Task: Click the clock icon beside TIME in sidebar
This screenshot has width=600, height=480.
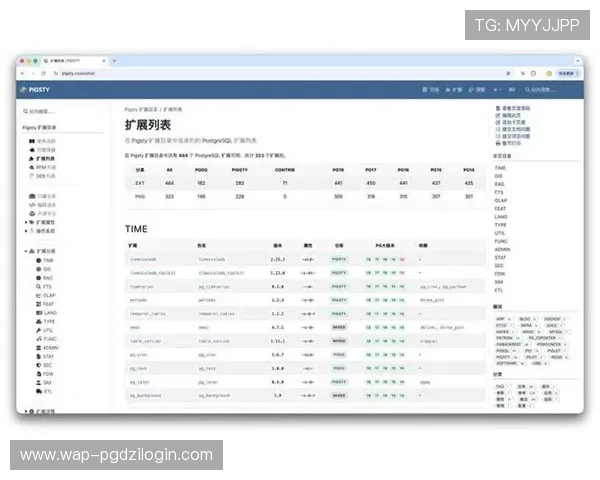Action: click(39, 260)
